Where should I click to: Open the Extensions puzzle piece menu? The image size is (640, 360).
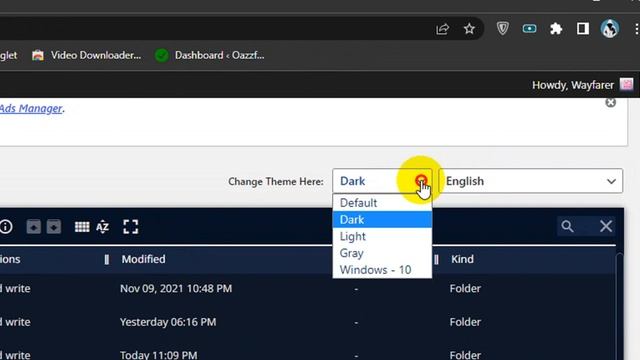(x=556, y=29)
